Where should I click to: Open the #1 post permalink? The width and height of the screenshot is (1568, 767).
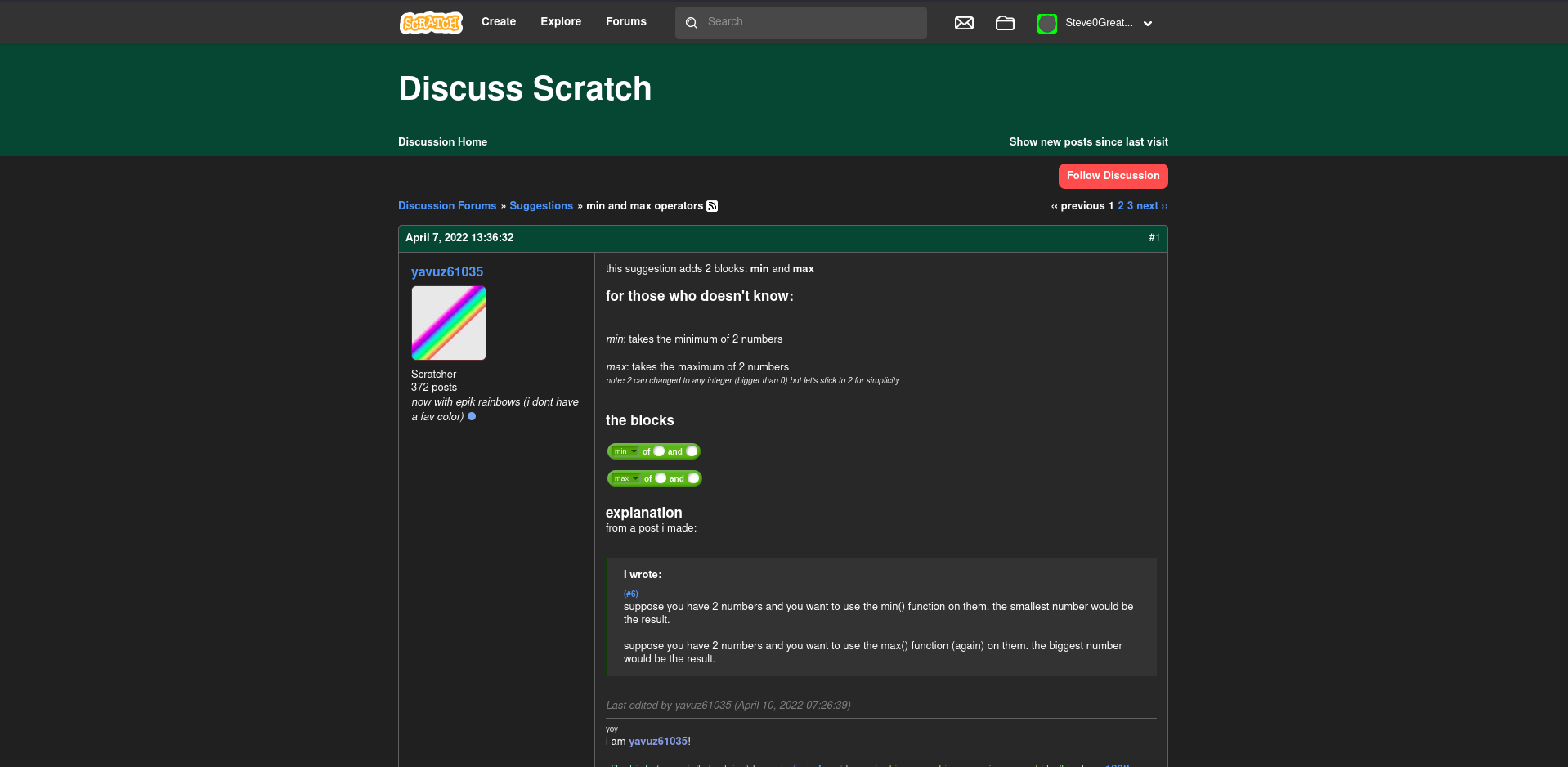point(1154,238)
